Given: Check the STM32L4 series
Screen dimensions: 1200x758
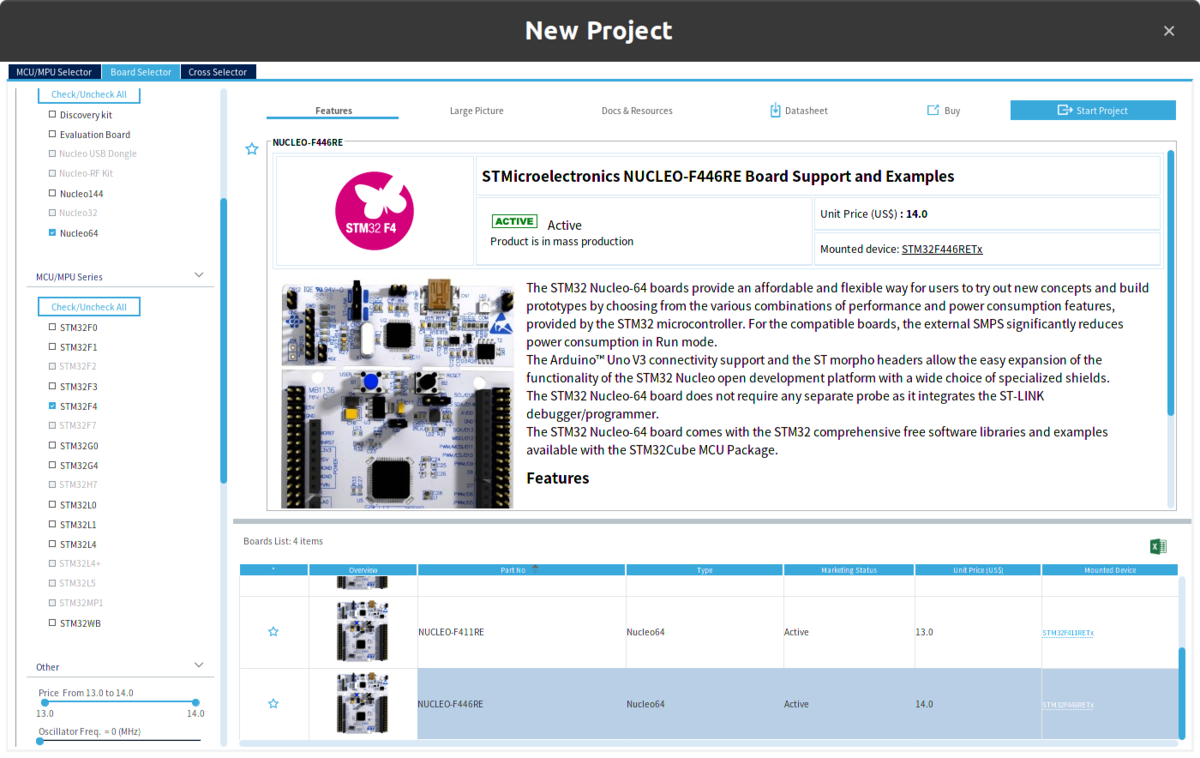Looking at the screenshot, I should pos(53,544).
